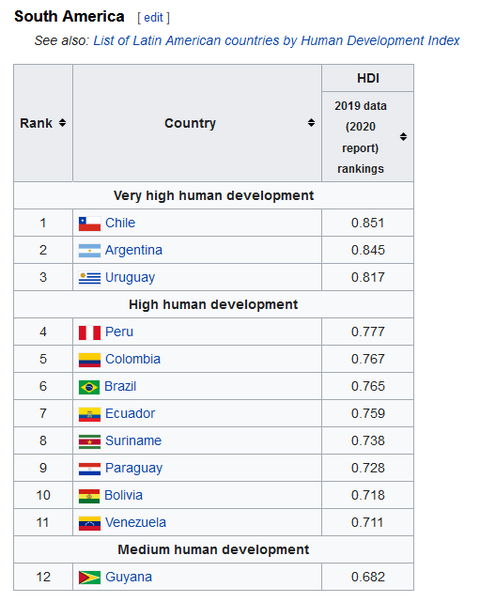Sort table by HDI 2019 data arrows
Viewport: 480px width, 602px height.
[x=403, y=137]
